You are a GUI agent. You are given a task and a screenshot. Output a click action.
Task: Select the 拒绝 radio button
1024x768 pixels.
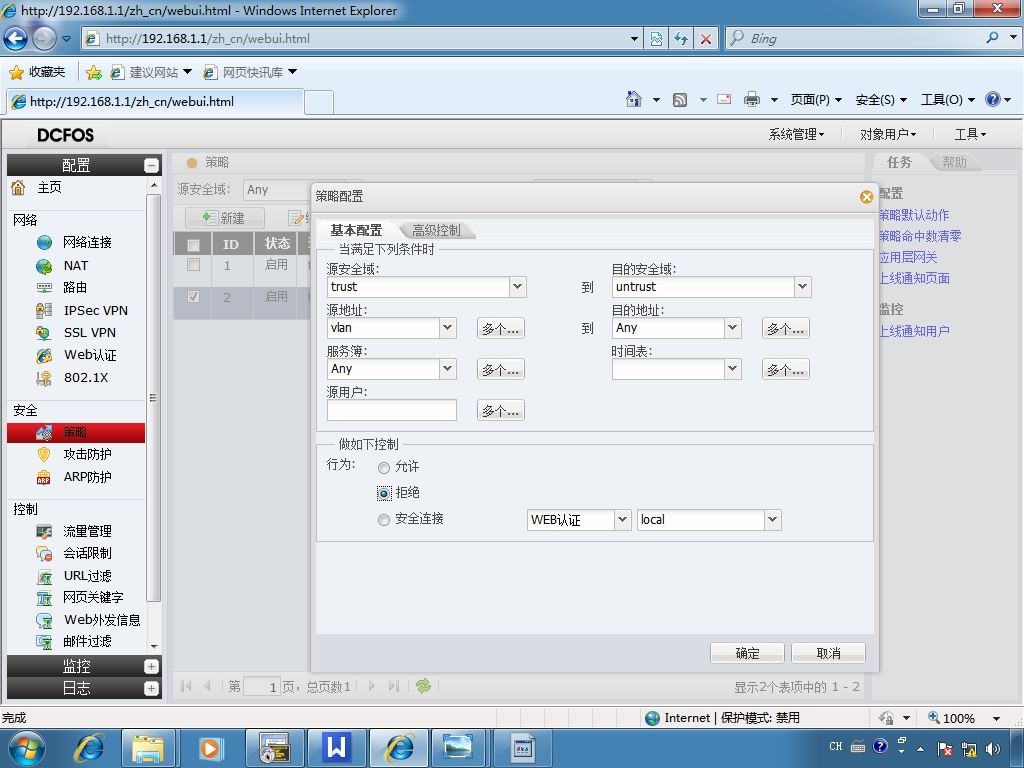point(384,494)
